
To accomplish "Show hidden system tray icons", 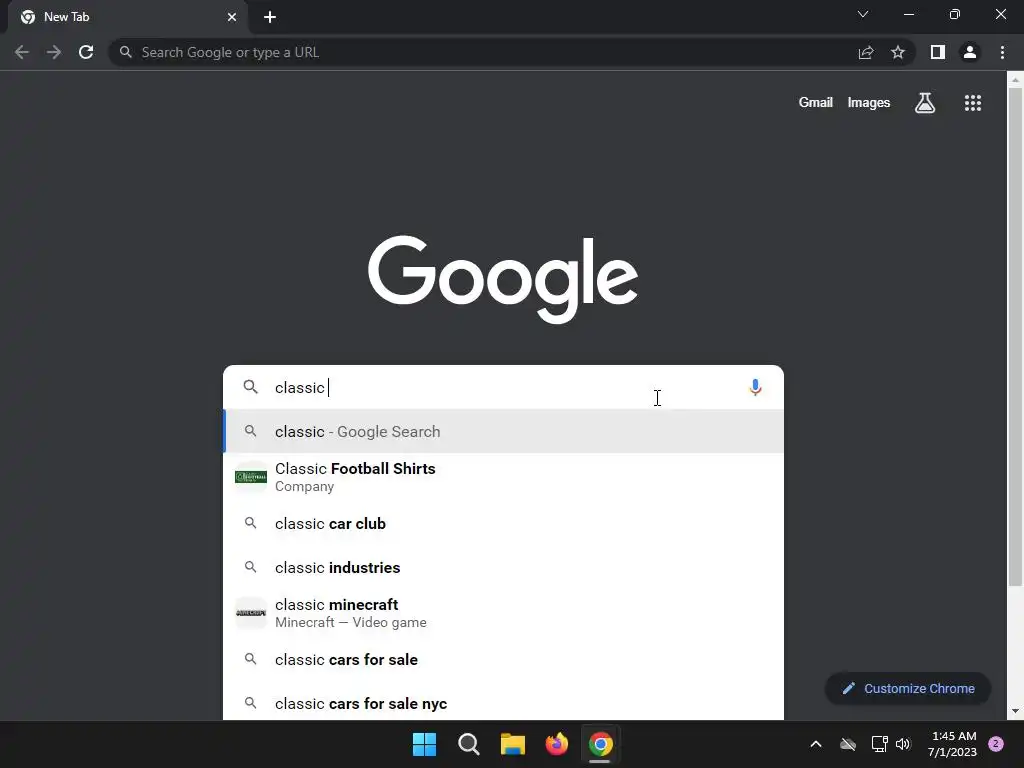I will (816, 744).
